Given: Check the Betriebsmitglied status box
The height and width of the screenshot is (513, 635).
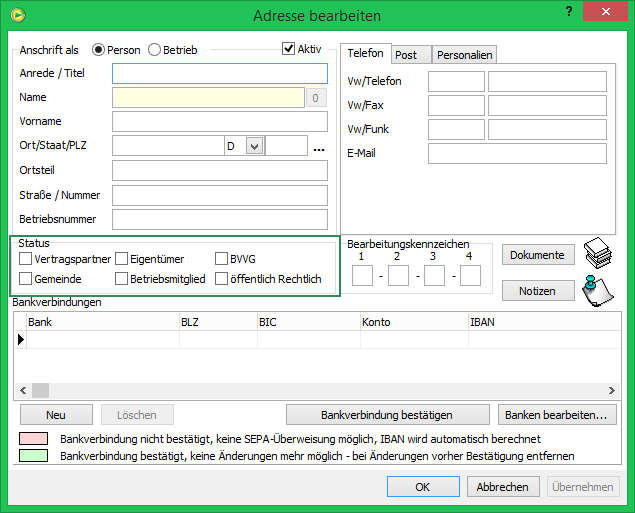Looking at the screenshot, I should 122,279.
